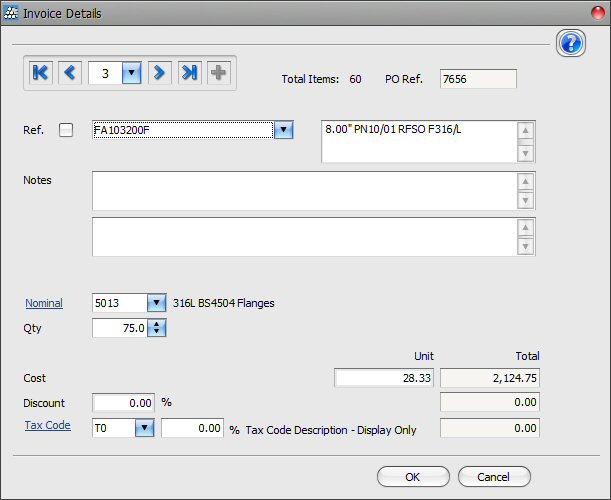Click the tax rate percent field

(192, 428)
